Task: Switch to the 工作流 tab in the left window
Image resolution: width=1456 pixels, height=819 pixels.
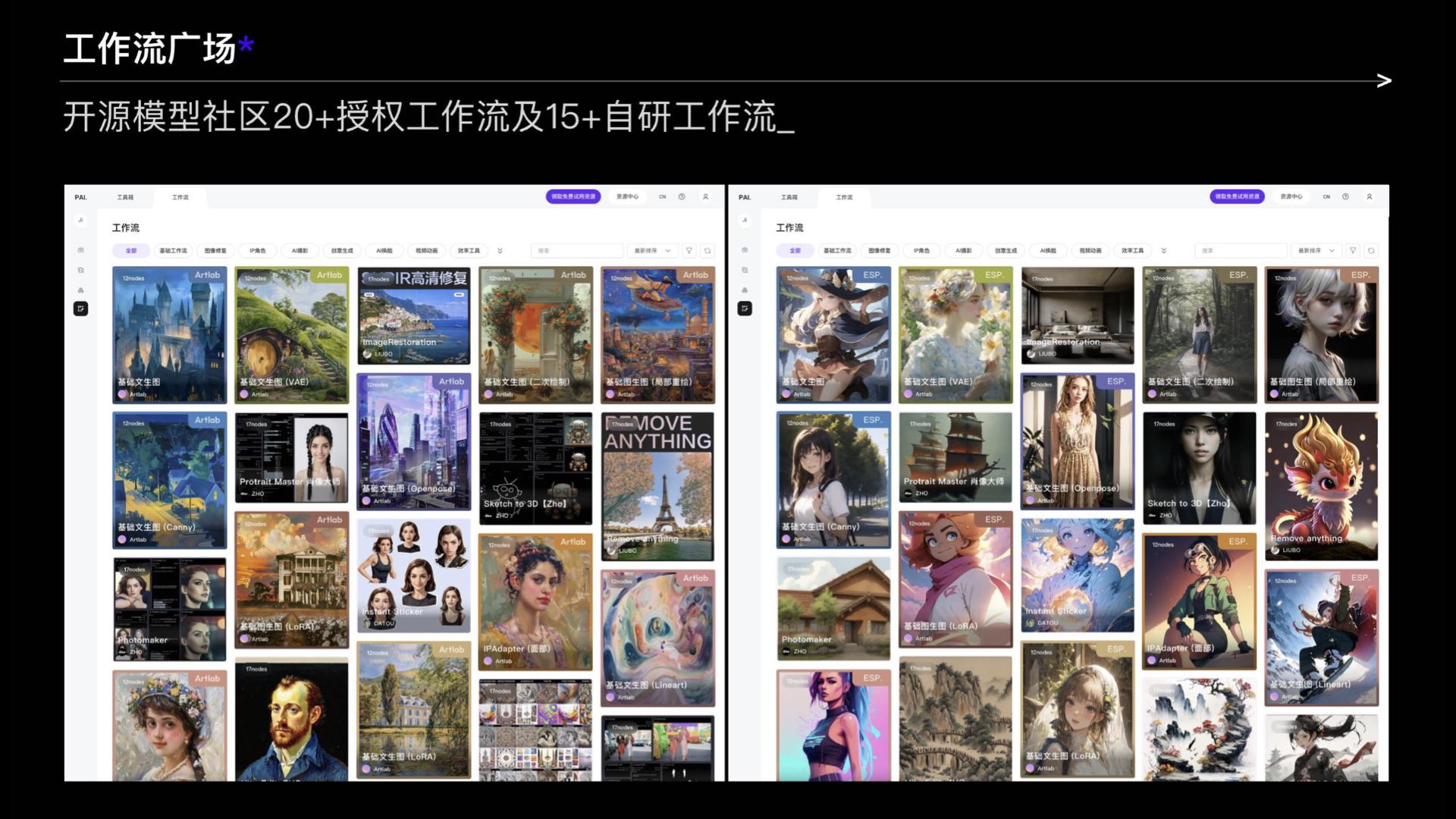Action: point(180,197)
